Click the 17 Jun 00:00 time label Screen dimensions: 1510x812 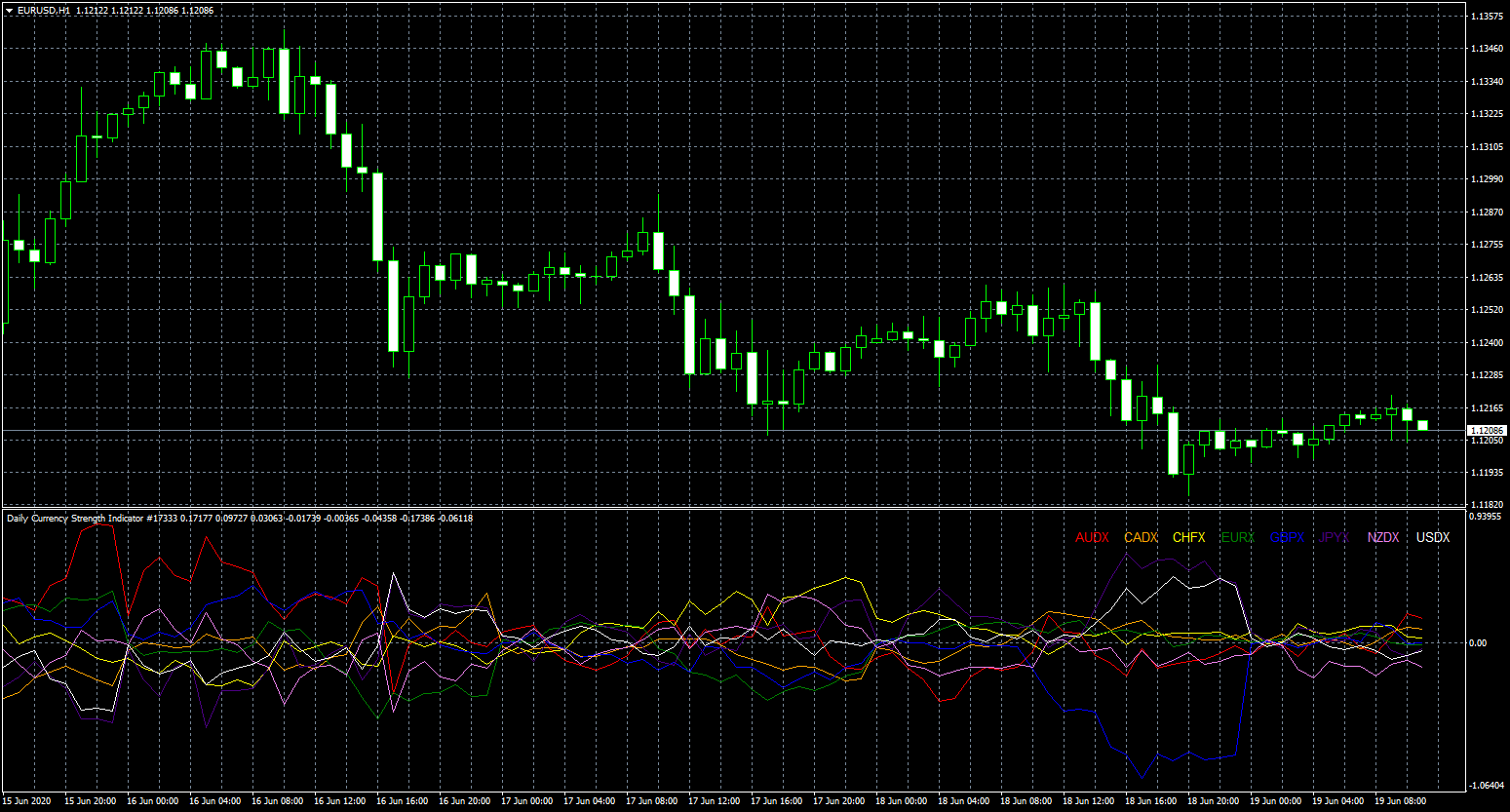527,801
